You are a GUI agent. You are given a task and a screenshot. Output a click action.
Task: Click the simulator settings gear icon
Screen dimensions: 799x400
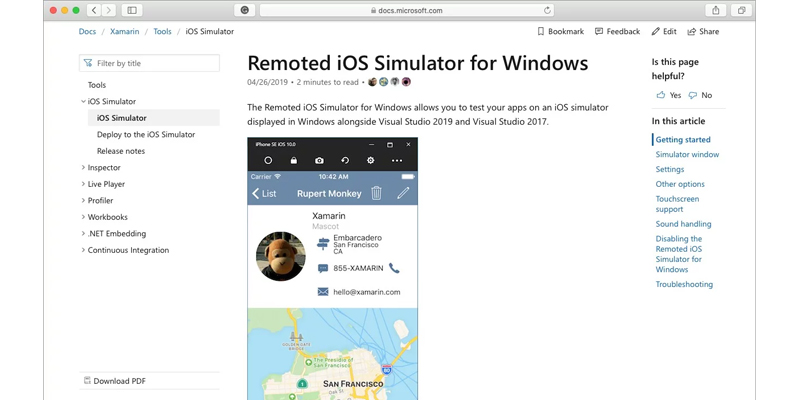click(371, 160)
